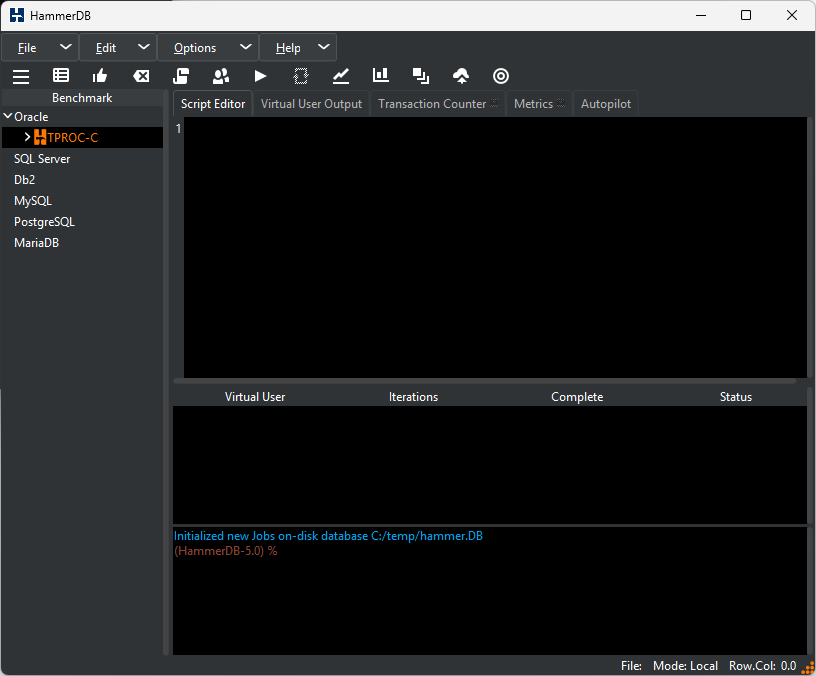Screen dimensions: 816x676
Task: Maximize the HammerDB window
Action: point(746,15)
